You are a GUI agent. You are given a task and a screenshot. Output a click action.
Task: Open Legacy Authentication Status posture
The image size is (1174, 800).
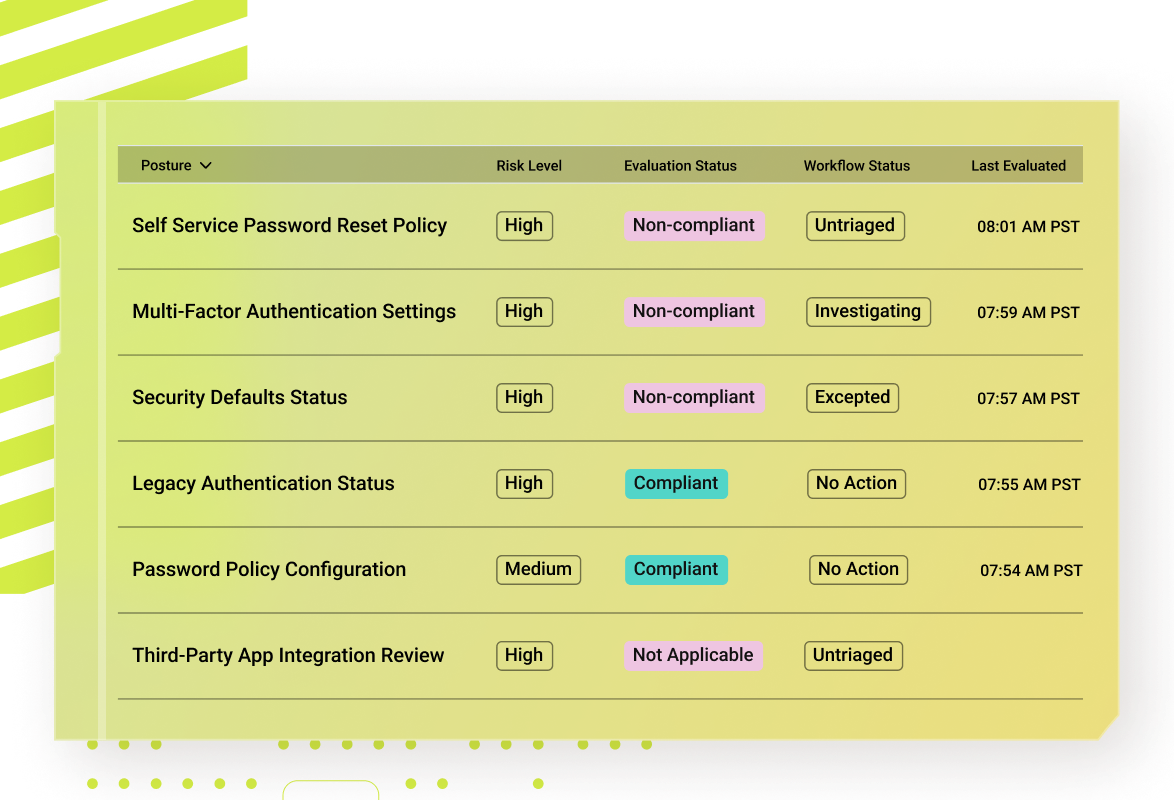tap(263, 484)
